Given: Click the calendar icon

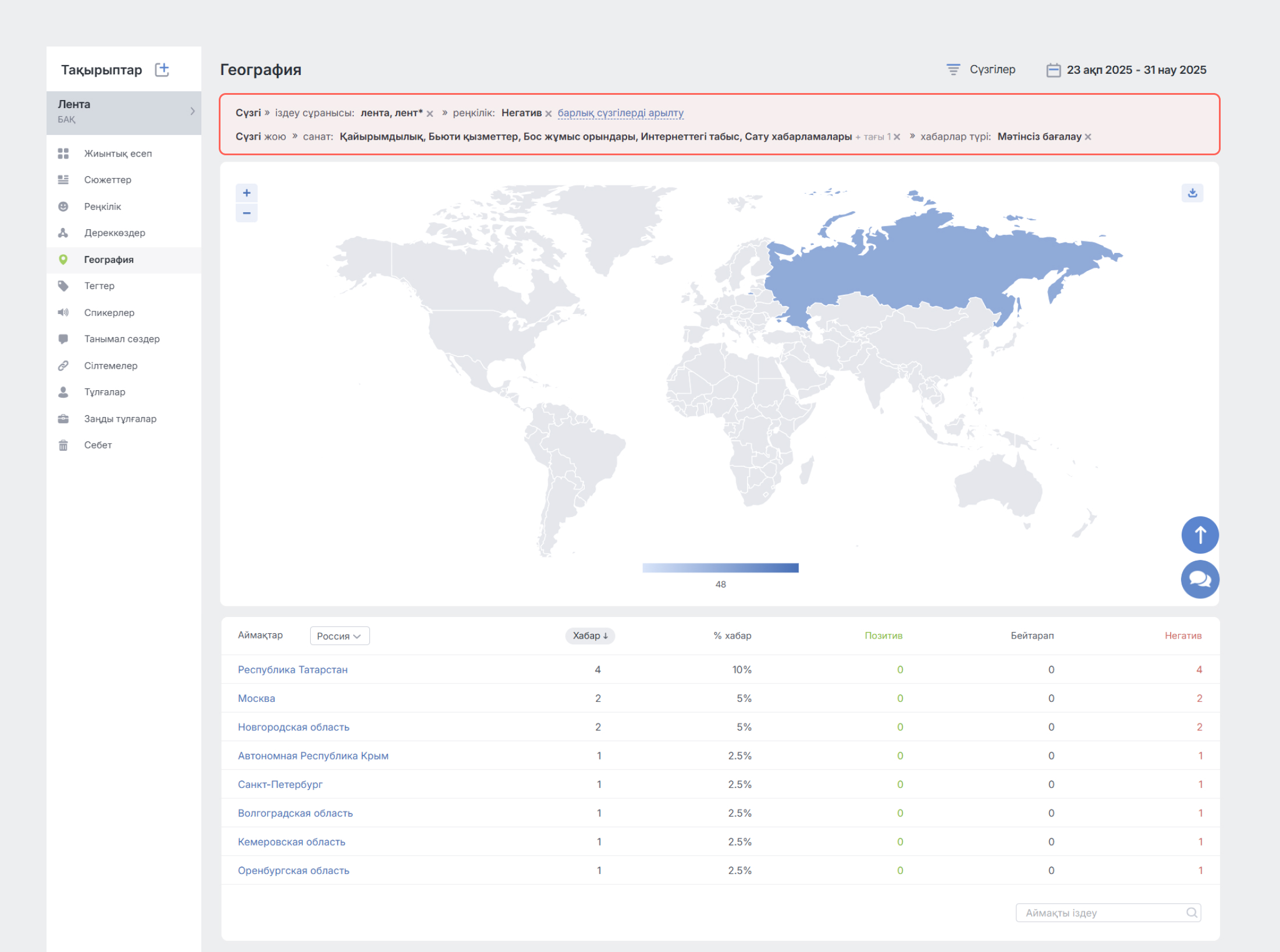Looking at the screenshot, I should pyautogui.click(x=1053, y=70).
